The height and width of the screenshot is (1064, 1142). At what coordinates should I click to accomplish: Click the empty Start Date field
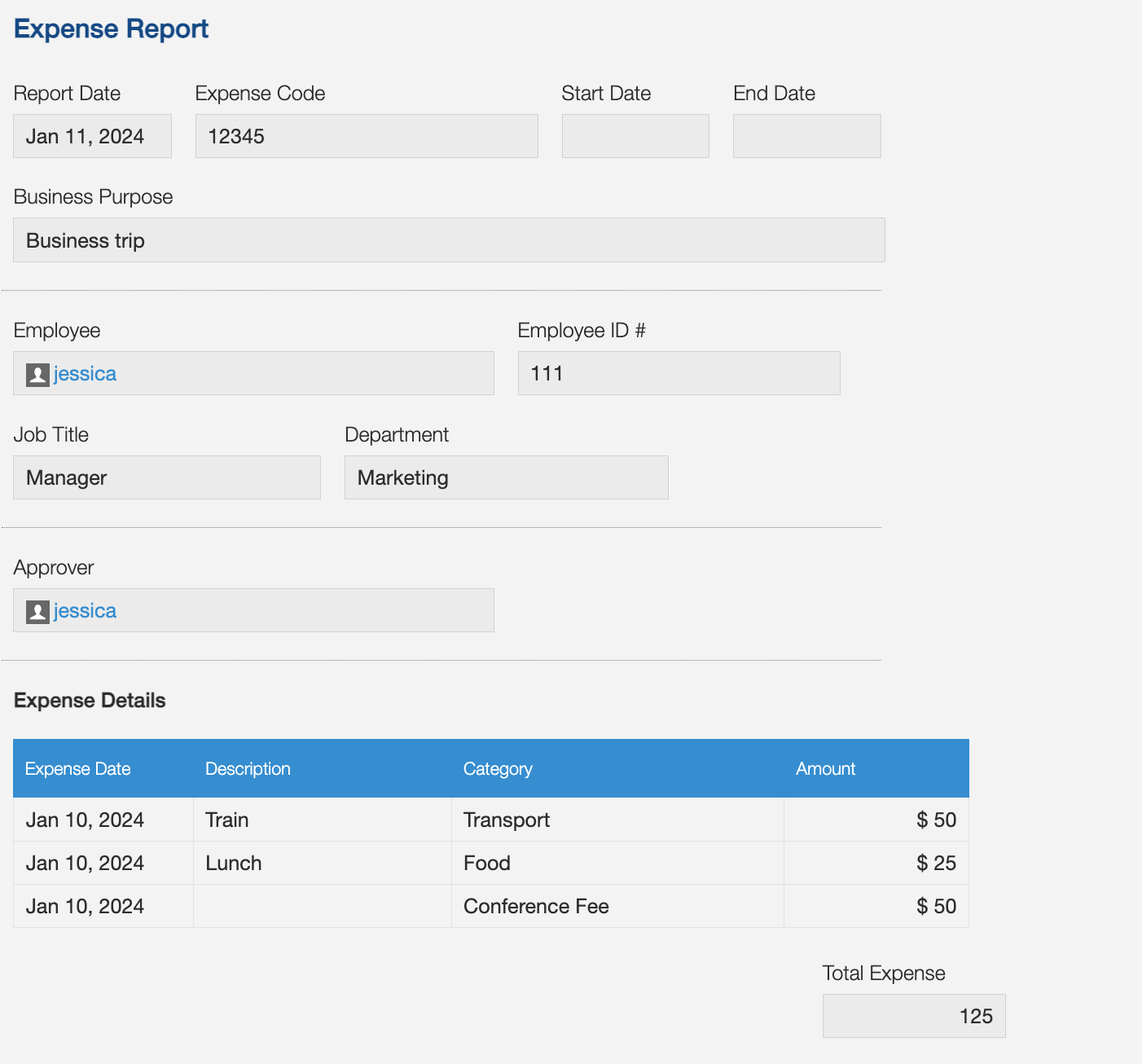(x=635, y=136)
